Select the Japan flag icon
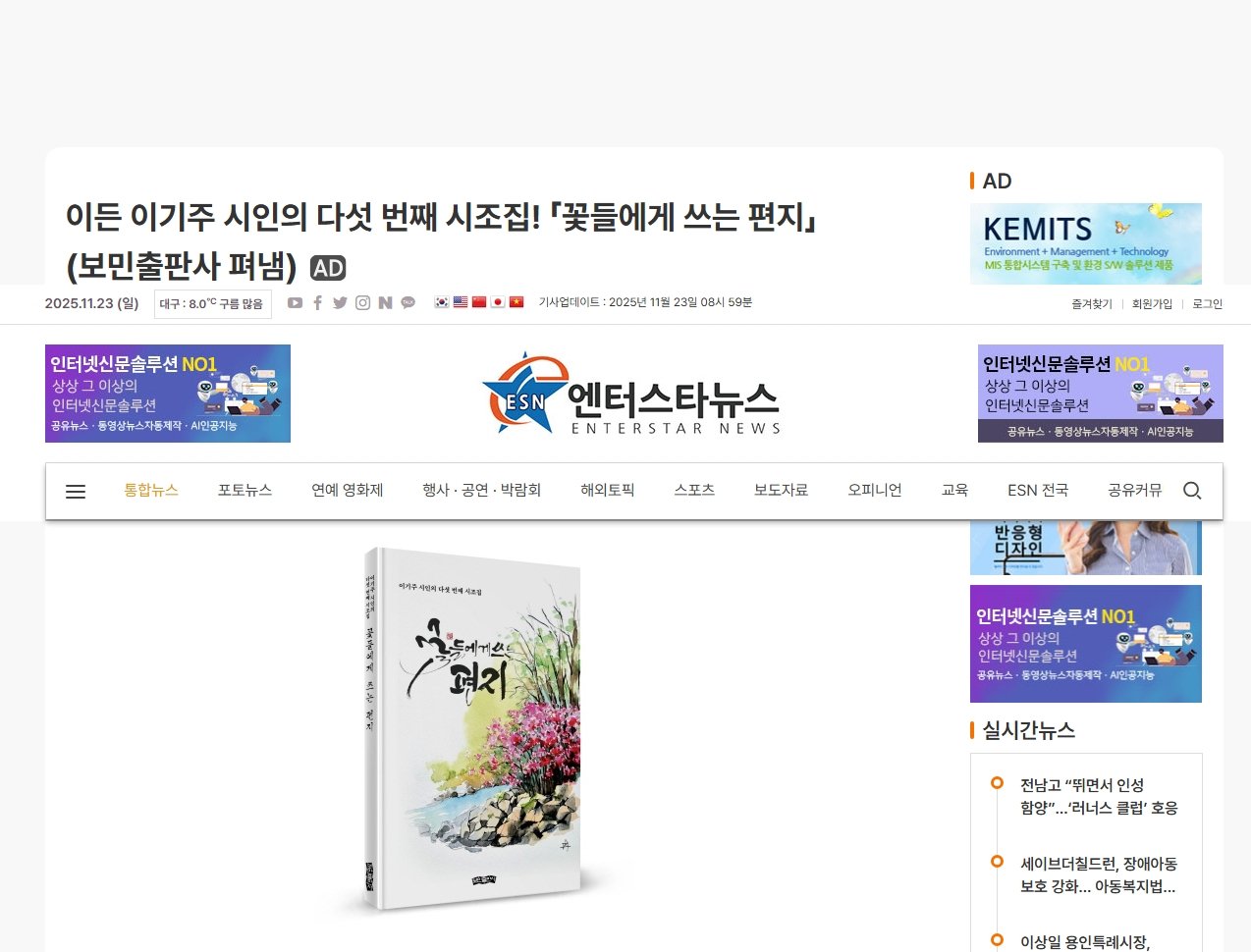Image resolution: width=1251 pixels, height=952 pixels. 498,302
